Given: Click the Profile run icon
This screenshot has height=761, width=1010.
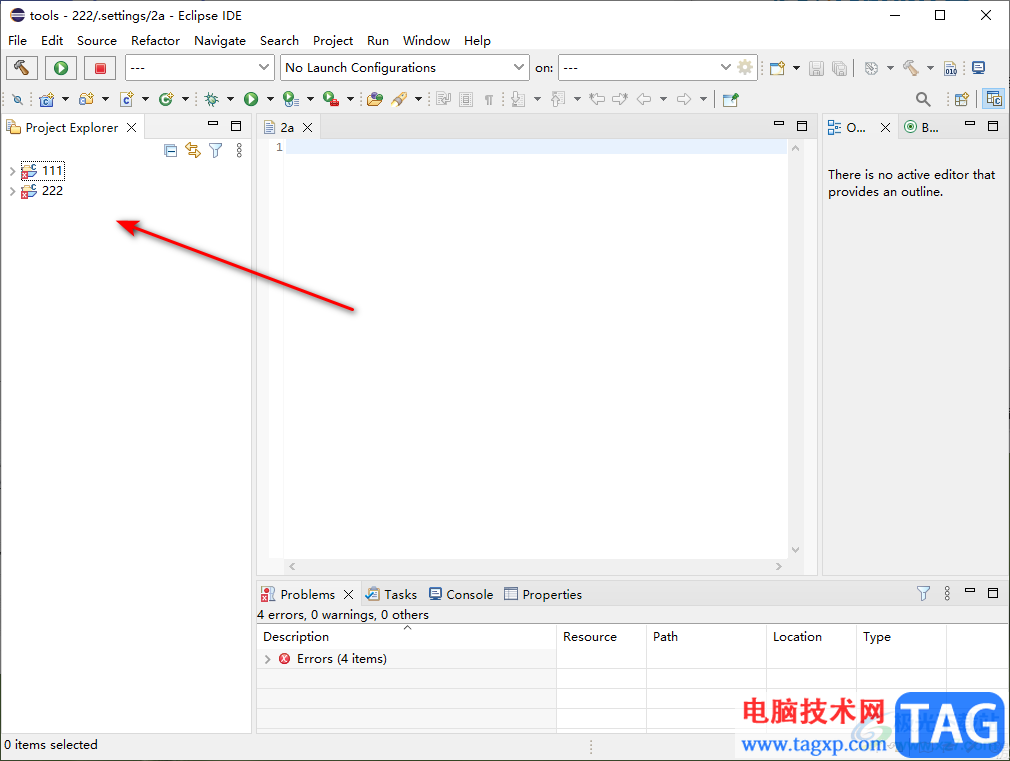Looking at the screenshot, I should coord(291,99).
